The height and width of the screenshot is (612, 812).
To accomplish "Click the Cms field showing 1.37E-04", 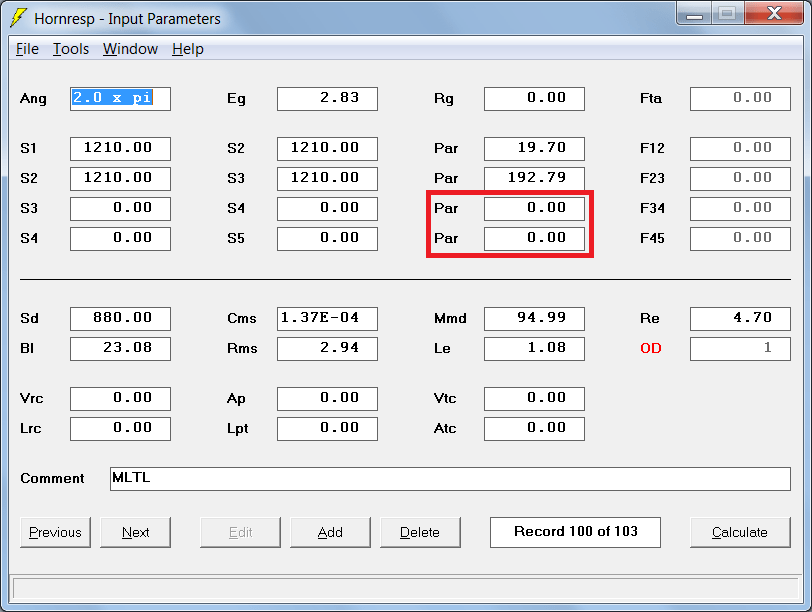I will (x=327, y=318).
